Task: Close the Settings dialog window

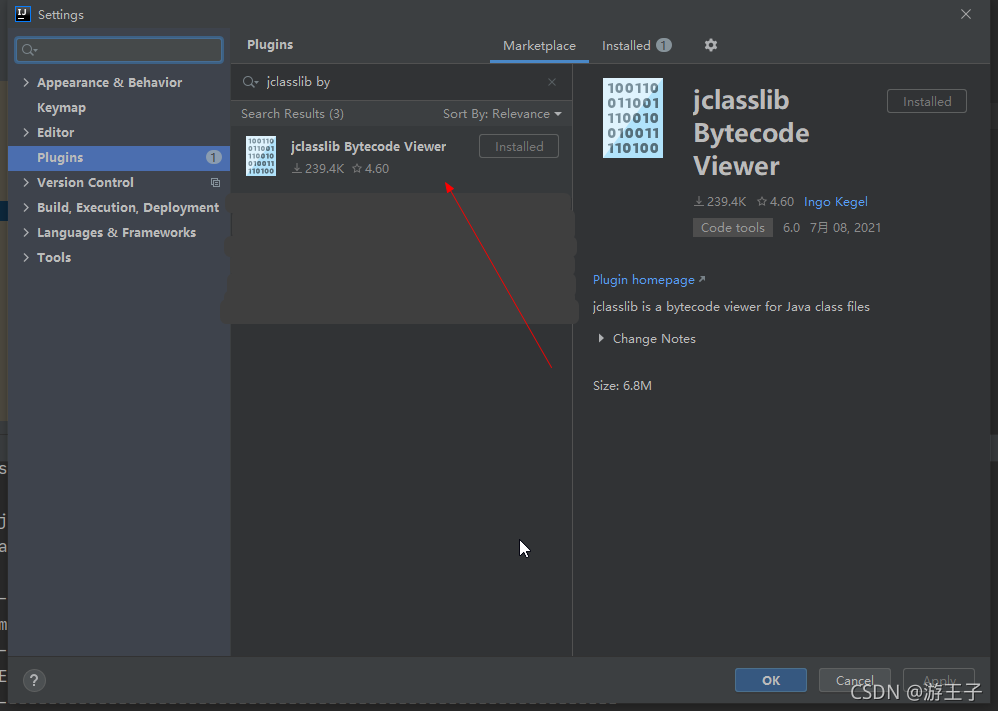Action: coord(966,14)
